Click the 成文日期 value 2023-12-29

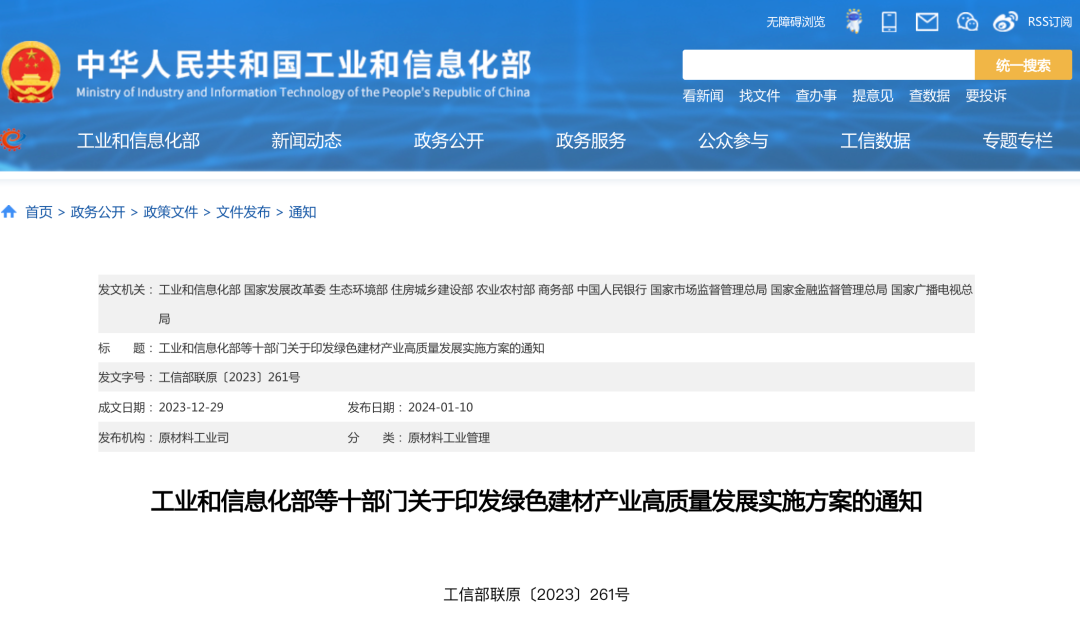coord(191,407)
